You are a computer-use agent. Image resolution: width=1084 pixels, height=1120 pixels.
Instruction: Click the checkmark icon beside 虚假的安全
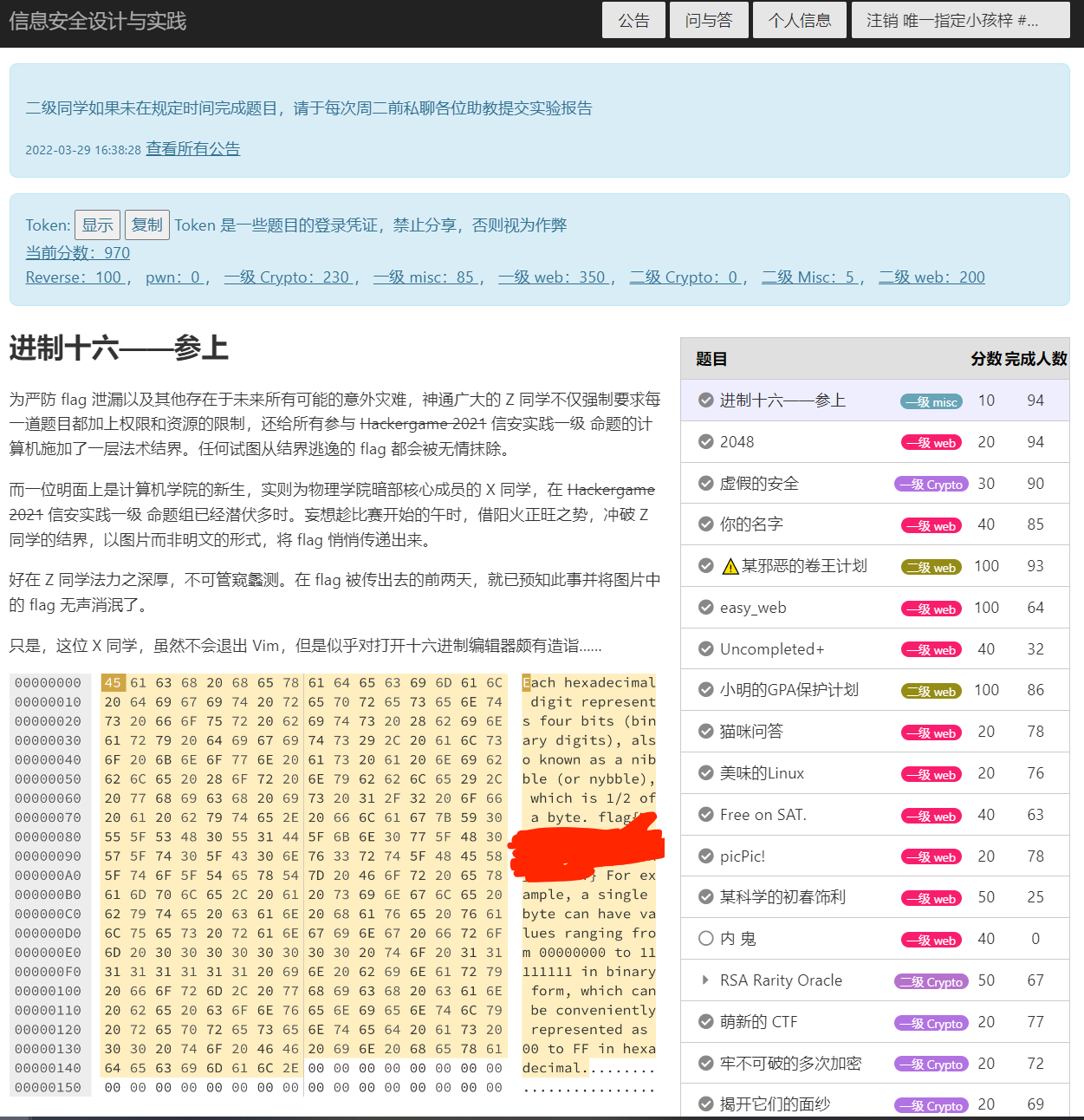[x=706, y=484]
